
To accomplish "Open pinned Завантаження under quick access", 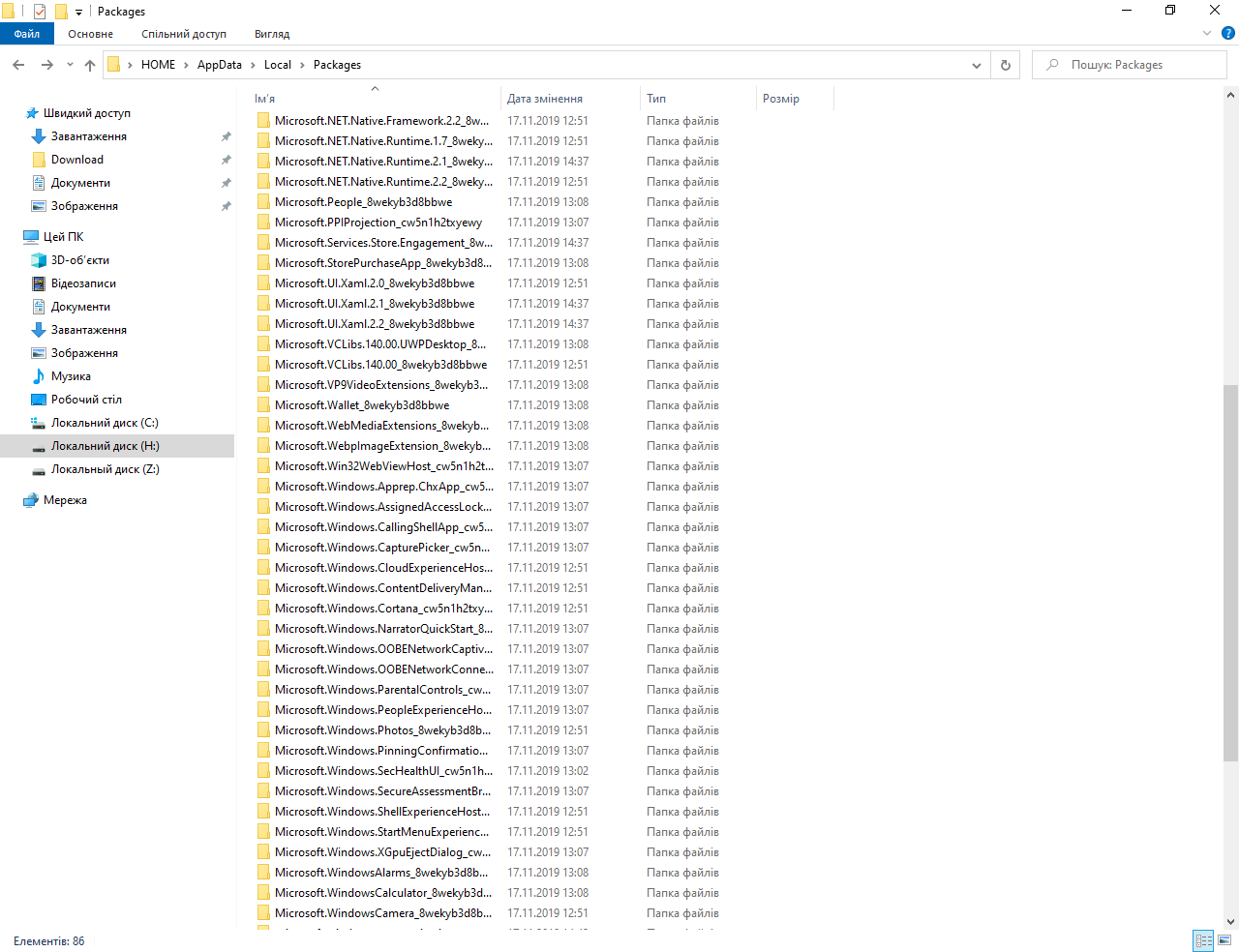I will coord(89,136).
